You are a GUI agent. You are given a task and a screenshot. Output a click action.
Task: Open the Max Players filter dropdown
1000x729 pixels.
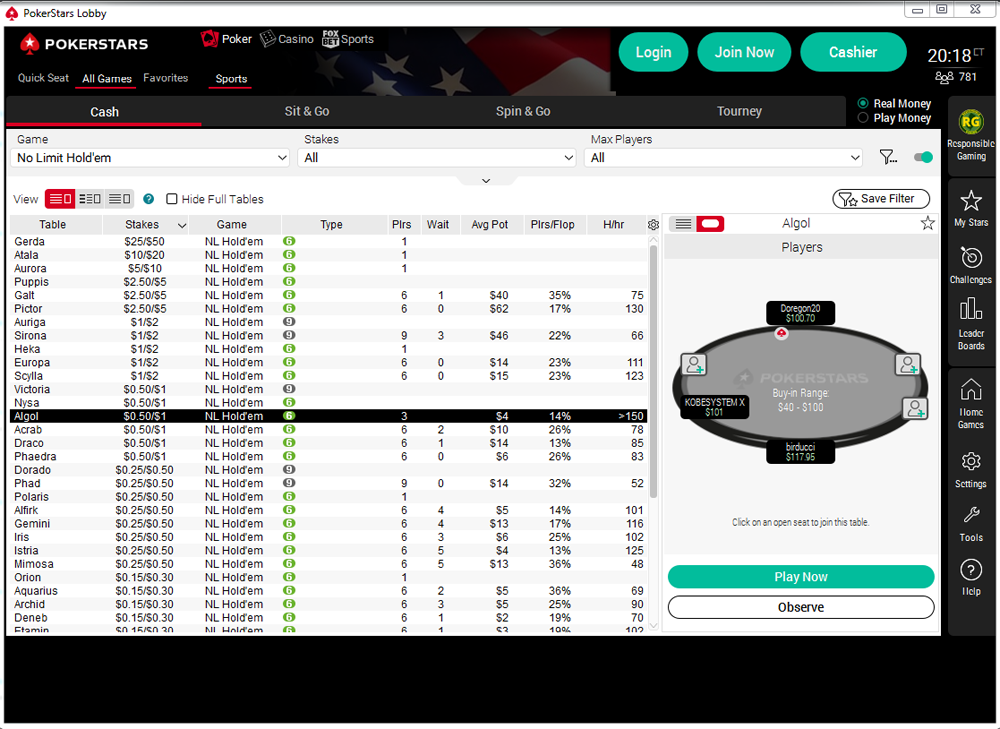point(724,158)
